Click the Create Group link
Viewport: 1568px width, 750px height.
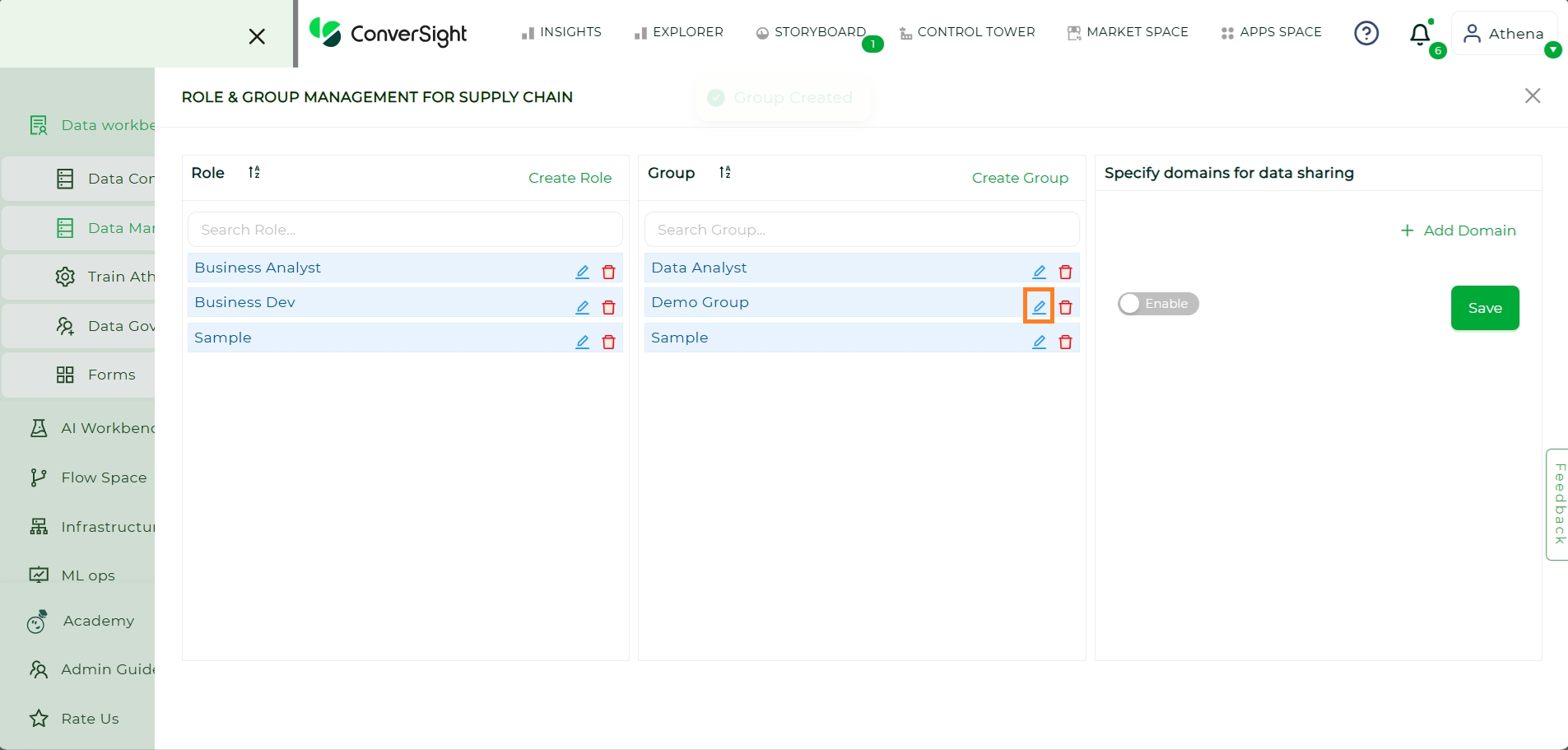(x=1020, y=178)
